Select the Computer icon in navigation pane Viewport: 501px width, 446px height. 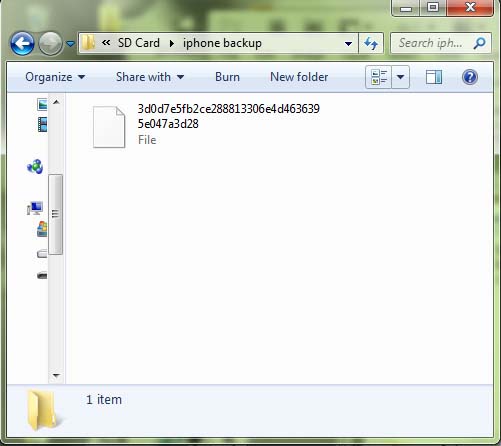pyautogui.click(x=35, y=208)
